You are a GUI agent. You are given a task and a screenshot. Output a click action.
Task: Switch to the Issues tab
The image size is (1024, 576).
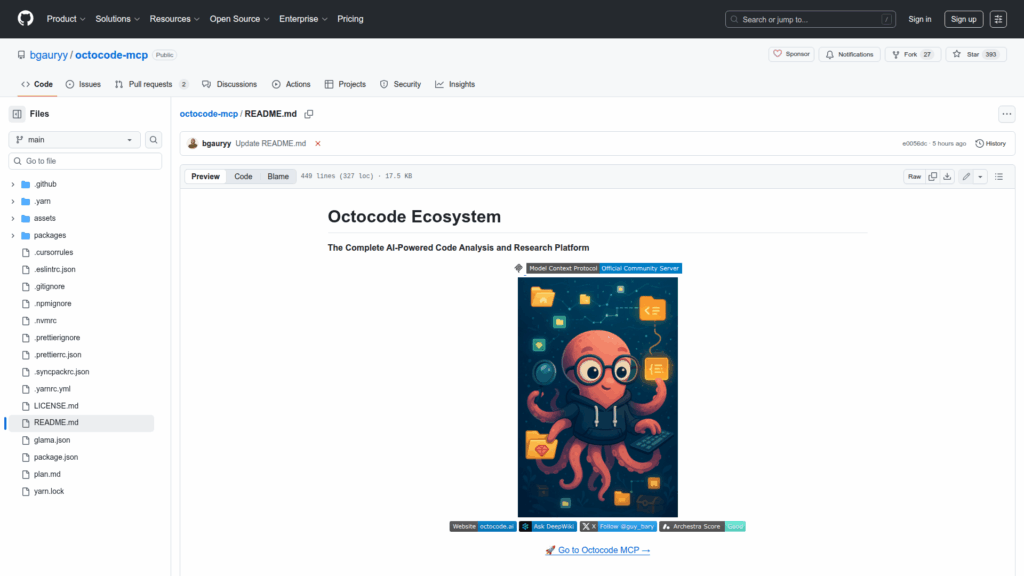[x=83, y=84]
